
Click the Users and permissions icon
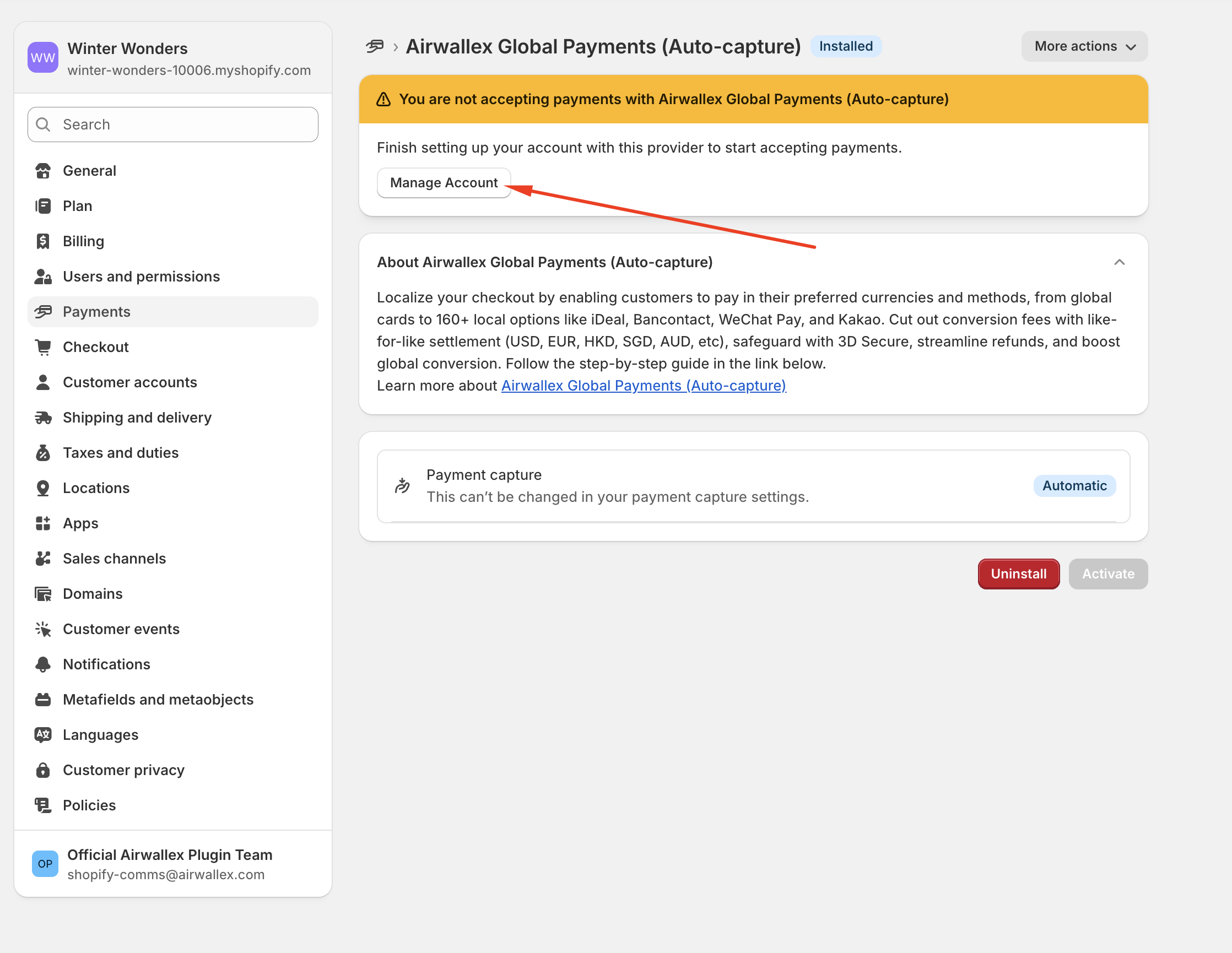pyautogui.click(x=43, y=277)
